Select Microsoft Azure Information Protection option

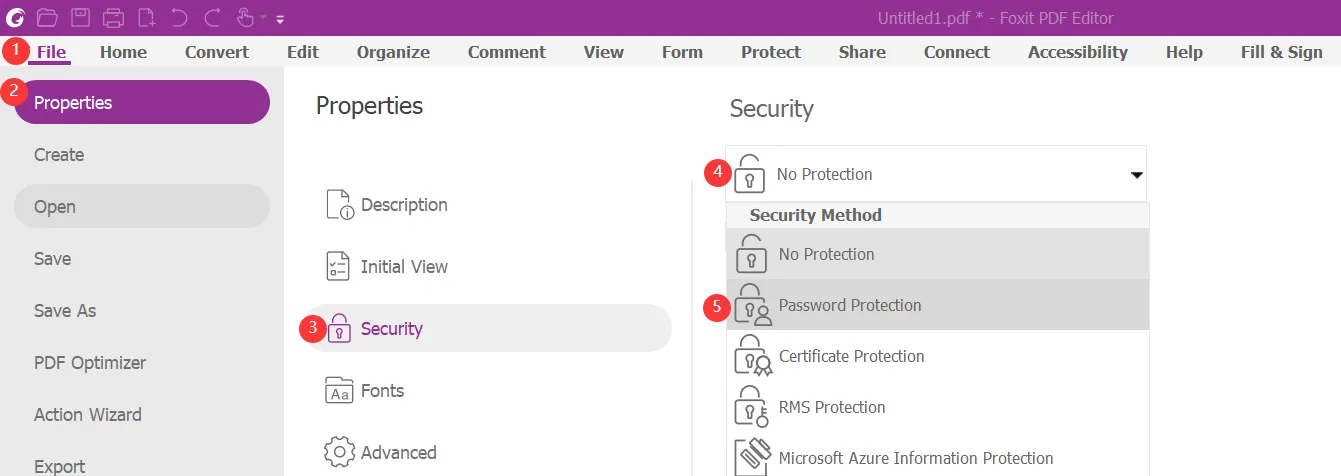915,458
